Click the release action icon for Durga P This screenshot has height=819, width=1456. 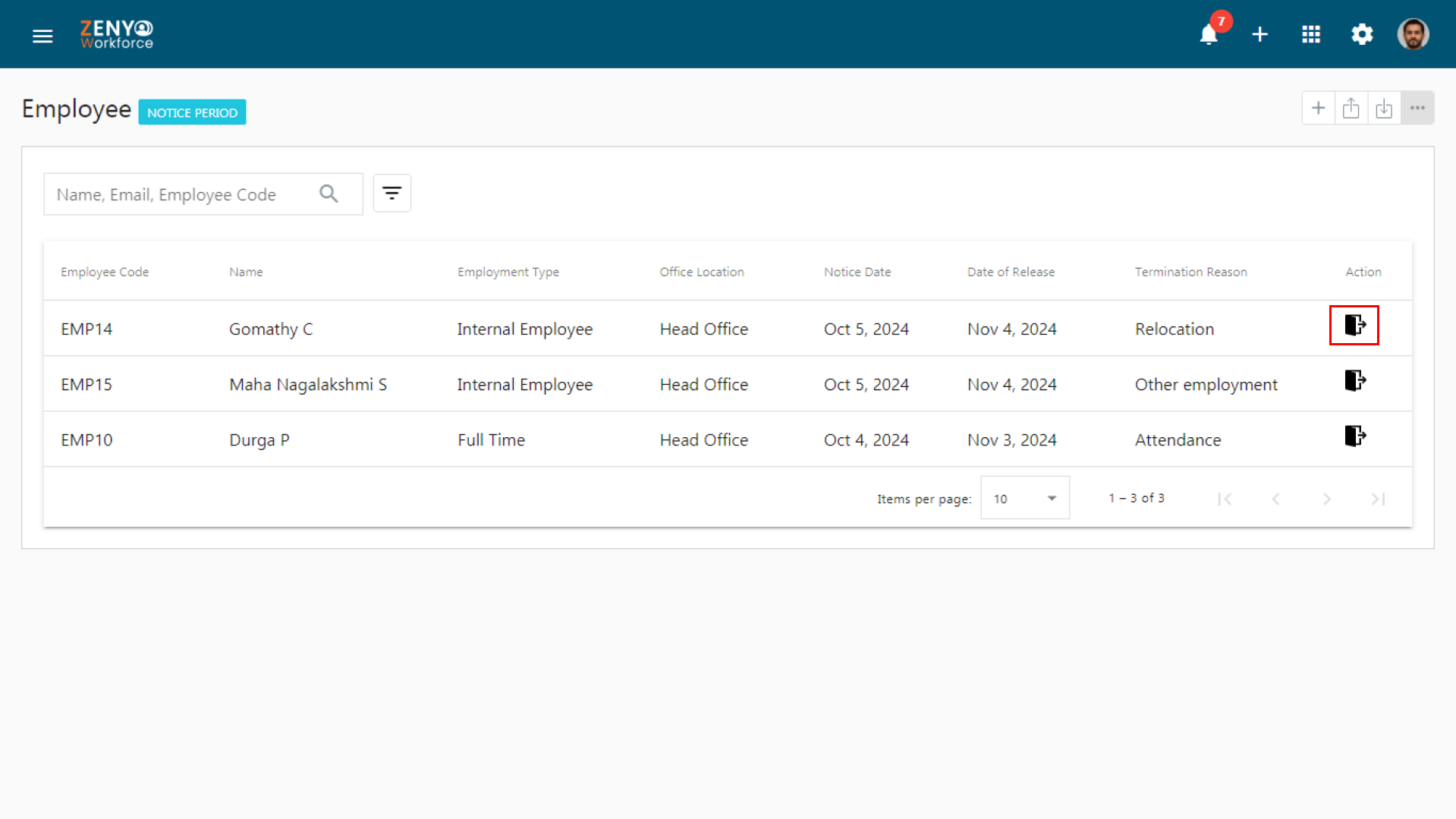pyautogui.click(x=1354, y=436)
